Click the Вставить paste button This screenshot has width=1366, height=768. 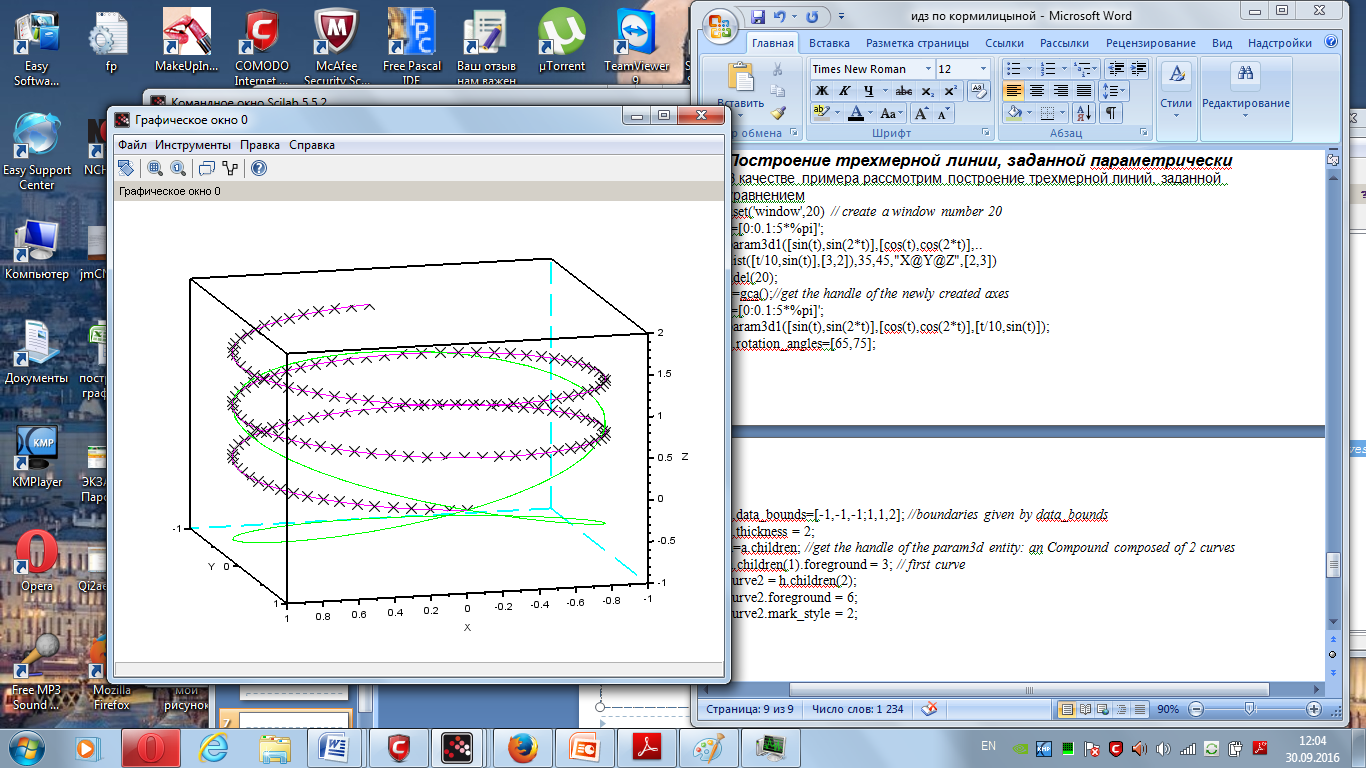[741, 88]
